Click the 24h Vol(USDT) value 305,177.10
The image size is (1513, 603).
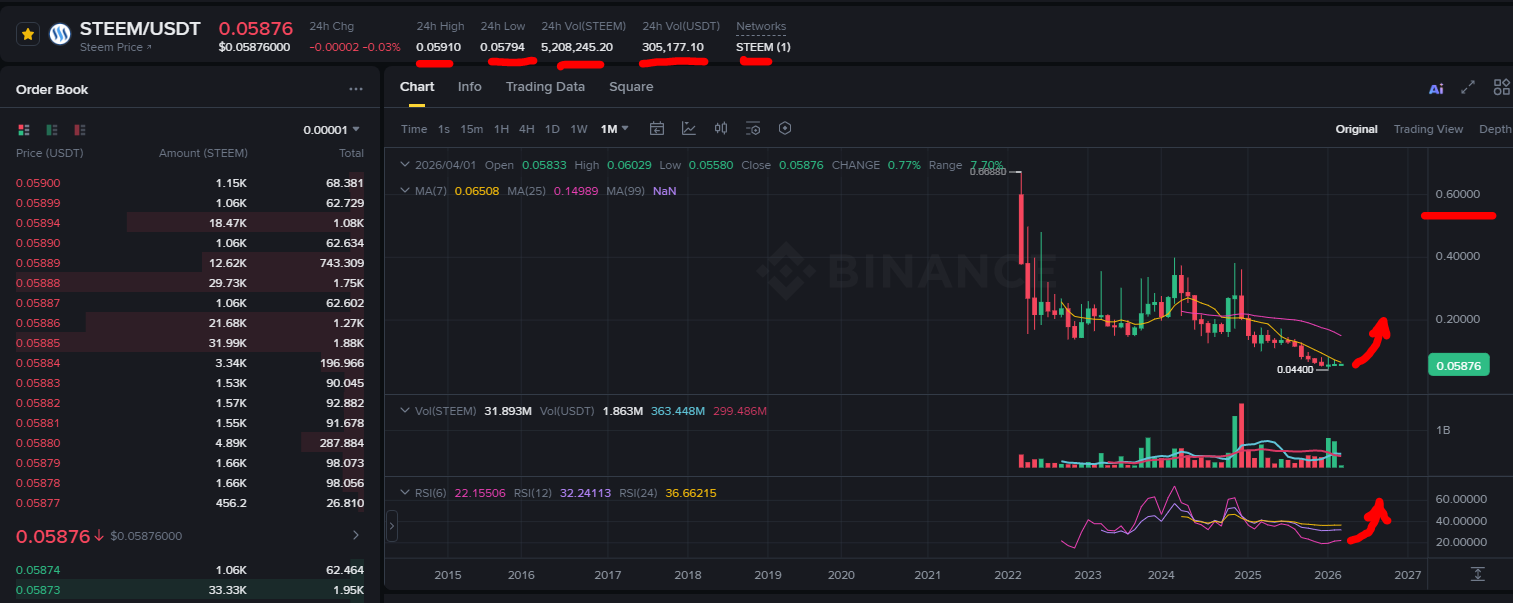(673, 47)
